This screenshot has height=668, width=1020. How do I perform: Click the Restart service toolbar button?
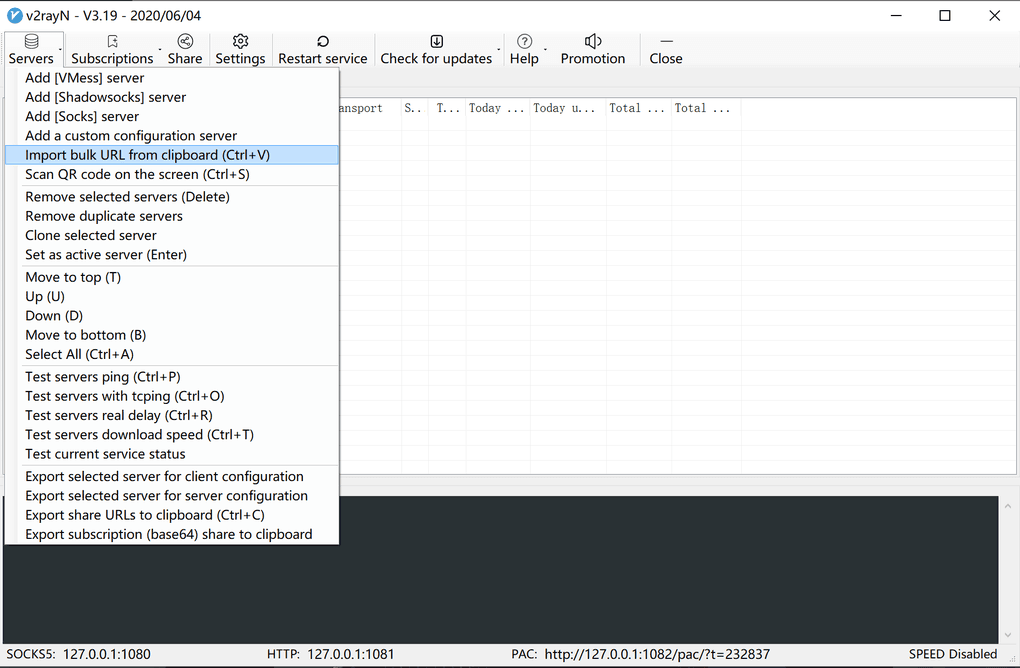click(x=323, y=49)
